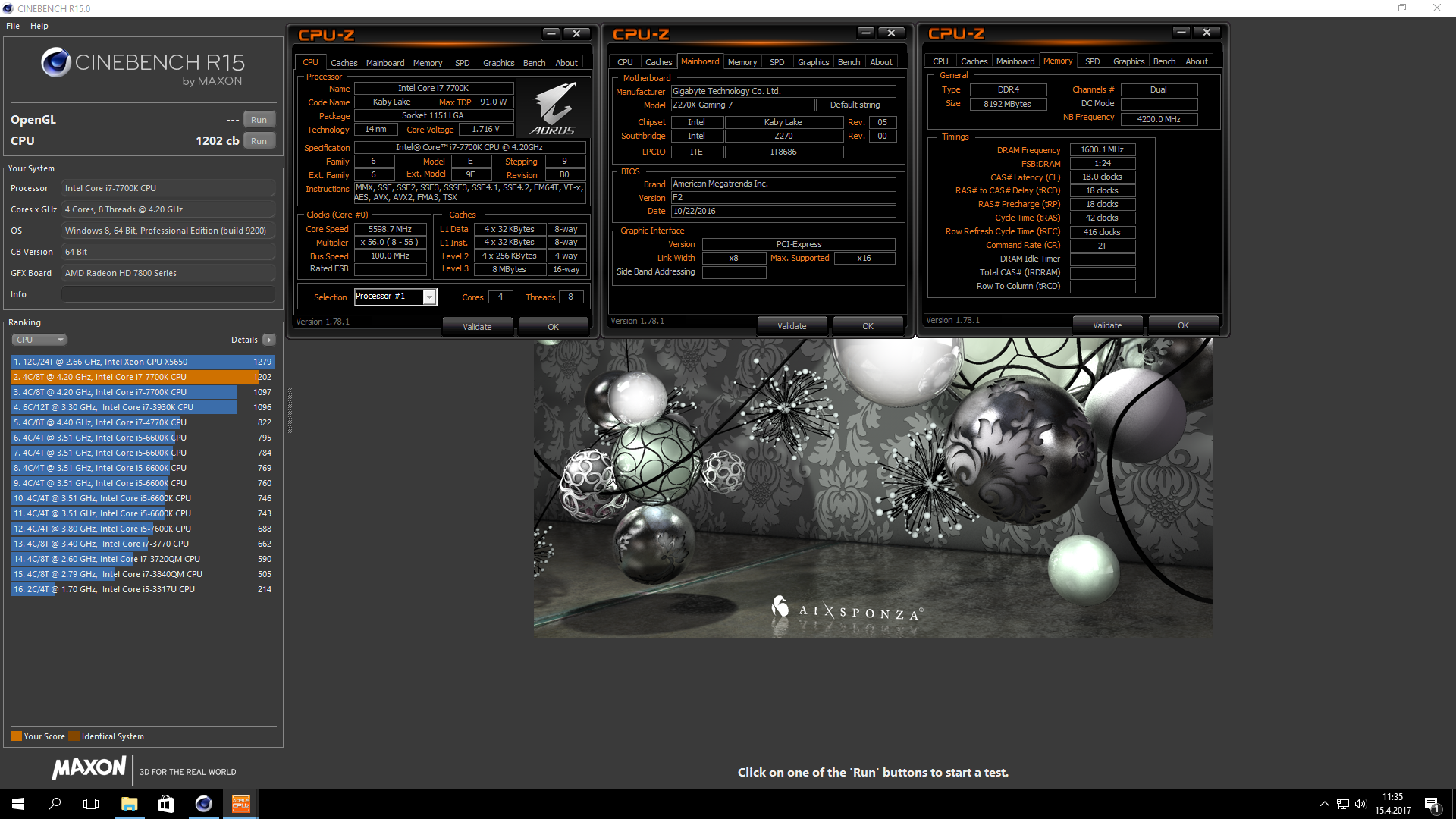Click OK in Memory window
Viewport: 1456px width, 819px height.
click(1184, 325)
